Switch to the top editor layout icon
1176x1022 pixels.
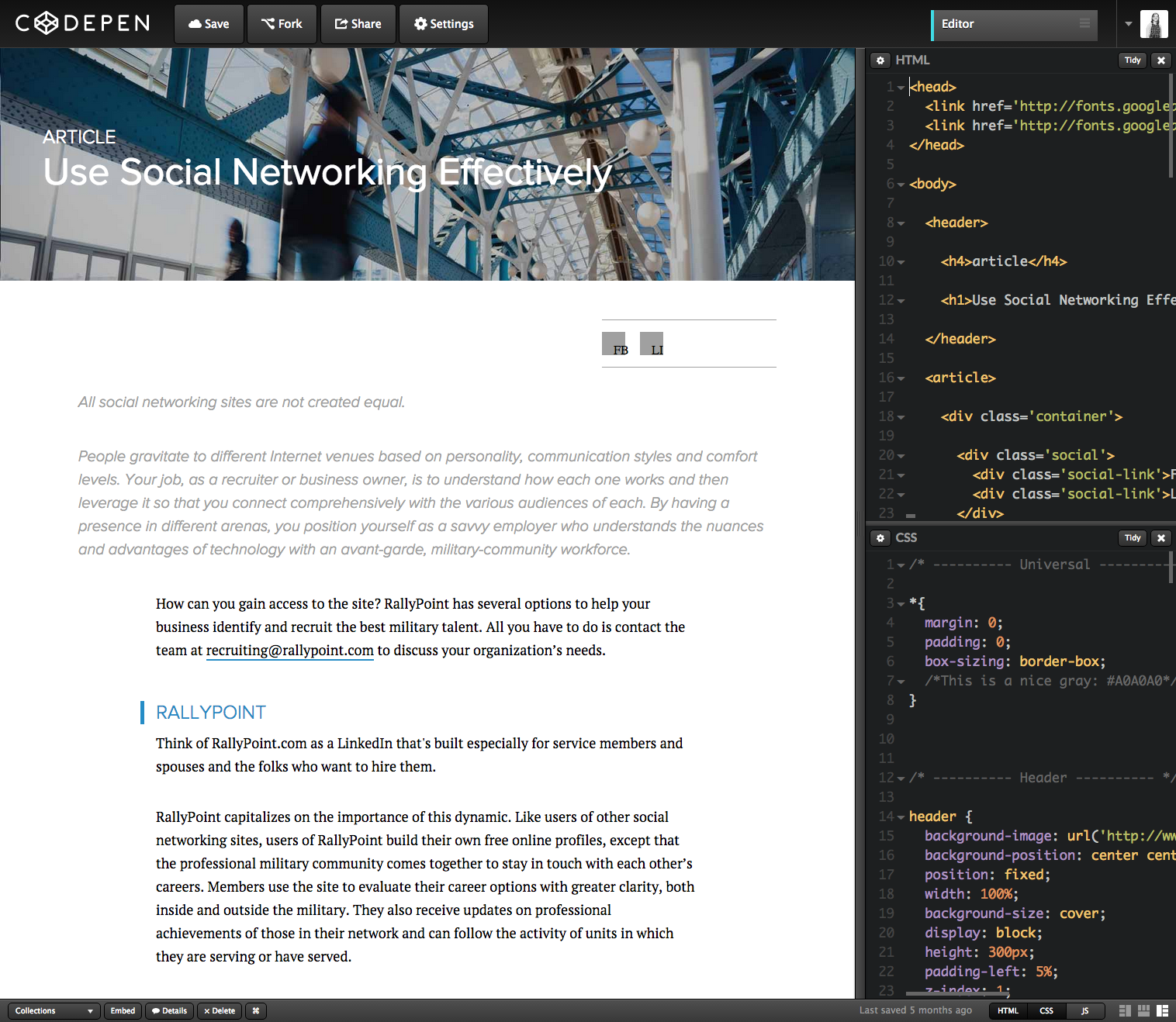(1143, 1010)
